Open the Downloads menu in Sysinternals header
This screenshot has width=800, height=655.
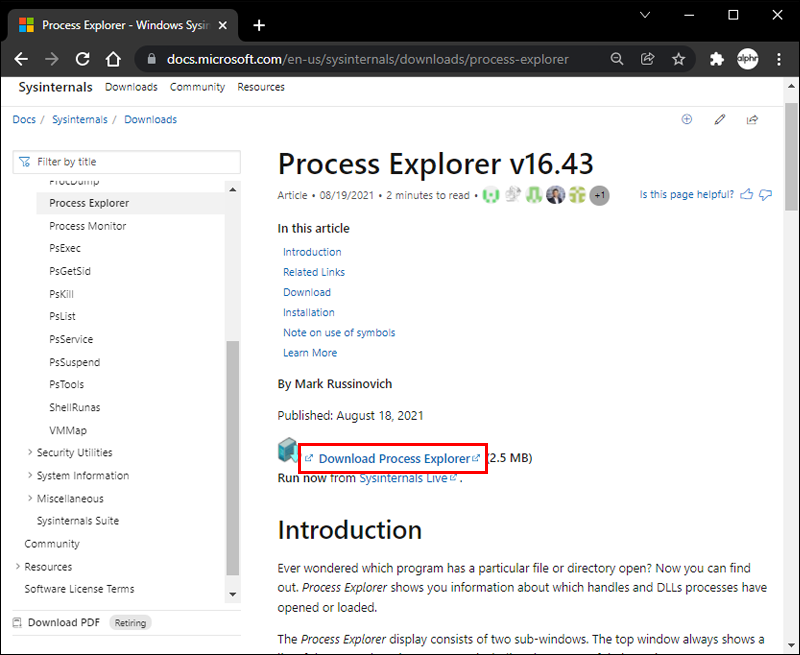coord(131,87)
